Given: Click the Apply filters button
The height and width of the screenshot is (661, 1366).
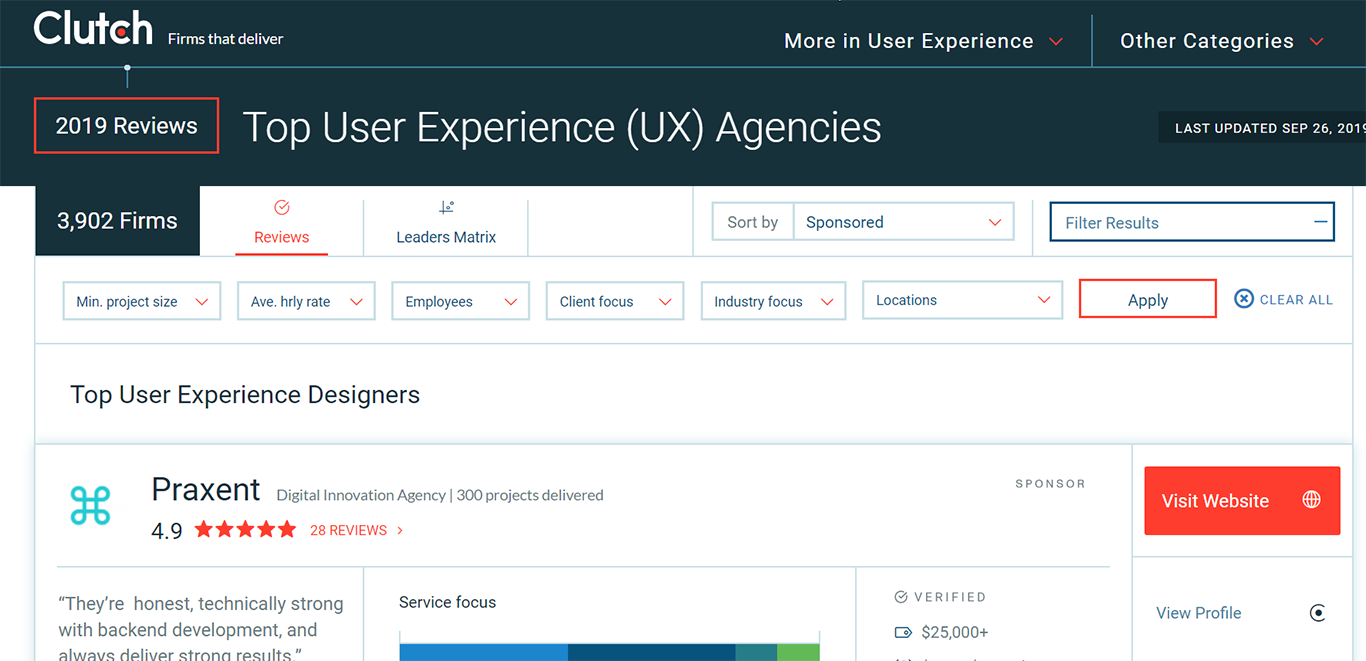Looking at the screenshot, I should [1148, 299].
